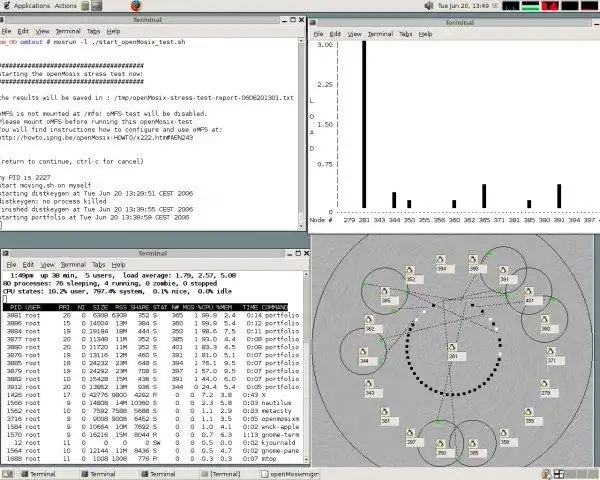This screenshot has height=480, width=600.
Task: Restore the minimized [Terminal] taskbar button
Action: click(x=225, y=474)
